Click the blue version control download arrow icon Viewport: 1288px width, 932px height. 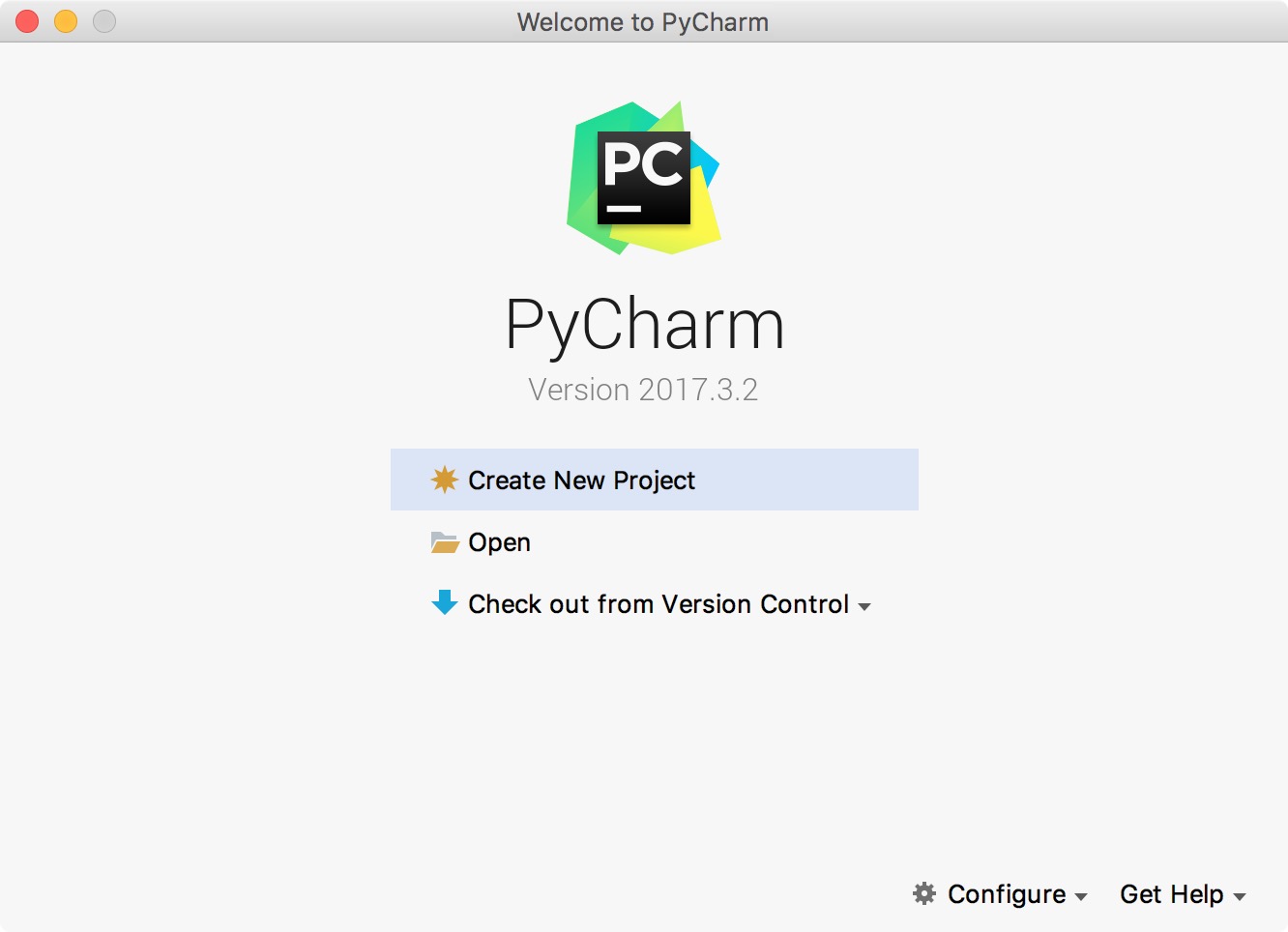(x=444, y=604)
